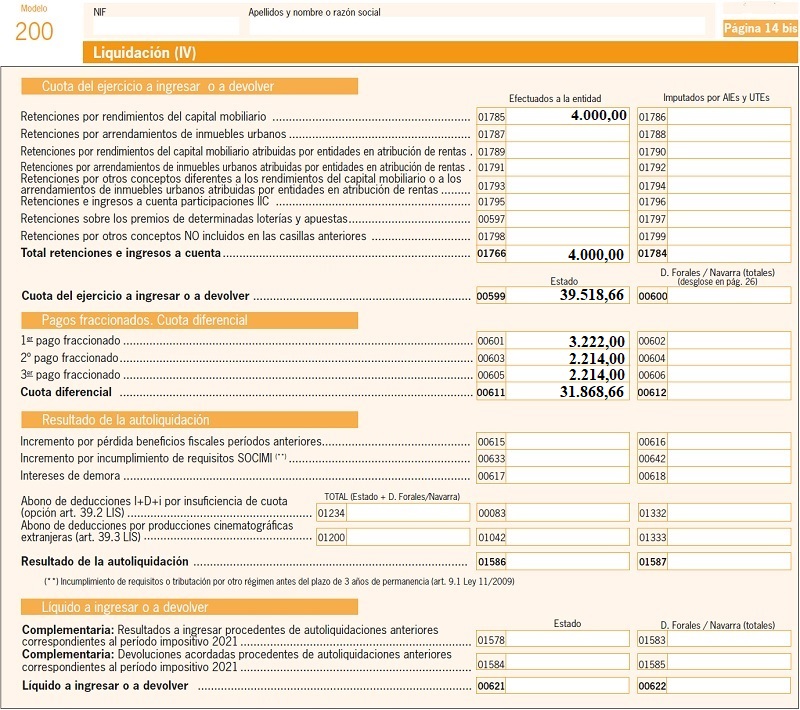Viewport: 800px width, 710px height.
Task: Click field 01789 input box
Action: [x=567, y=151]
